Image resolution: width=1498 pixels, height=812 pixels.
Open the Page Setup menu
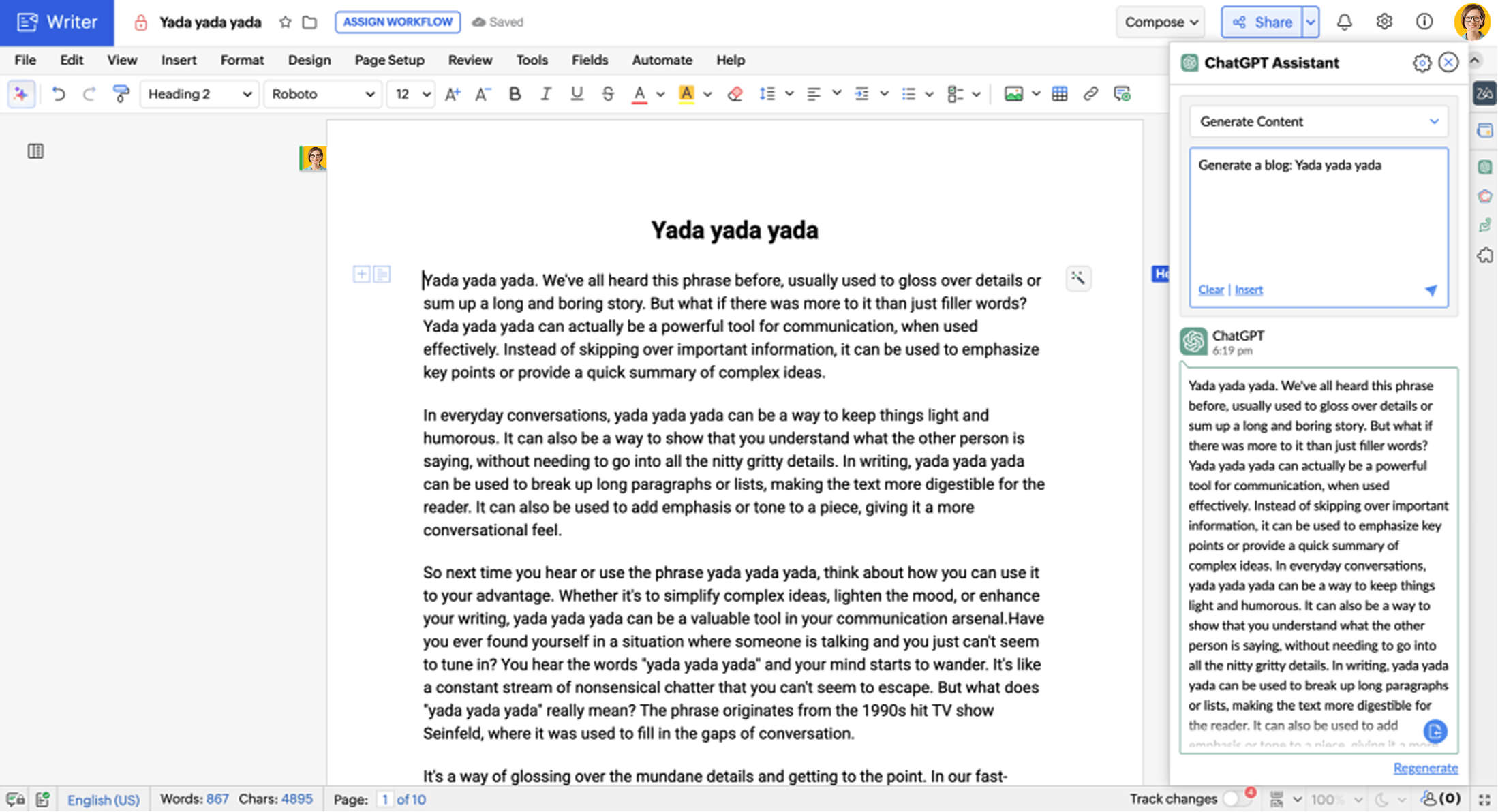(x=389, y=60)
